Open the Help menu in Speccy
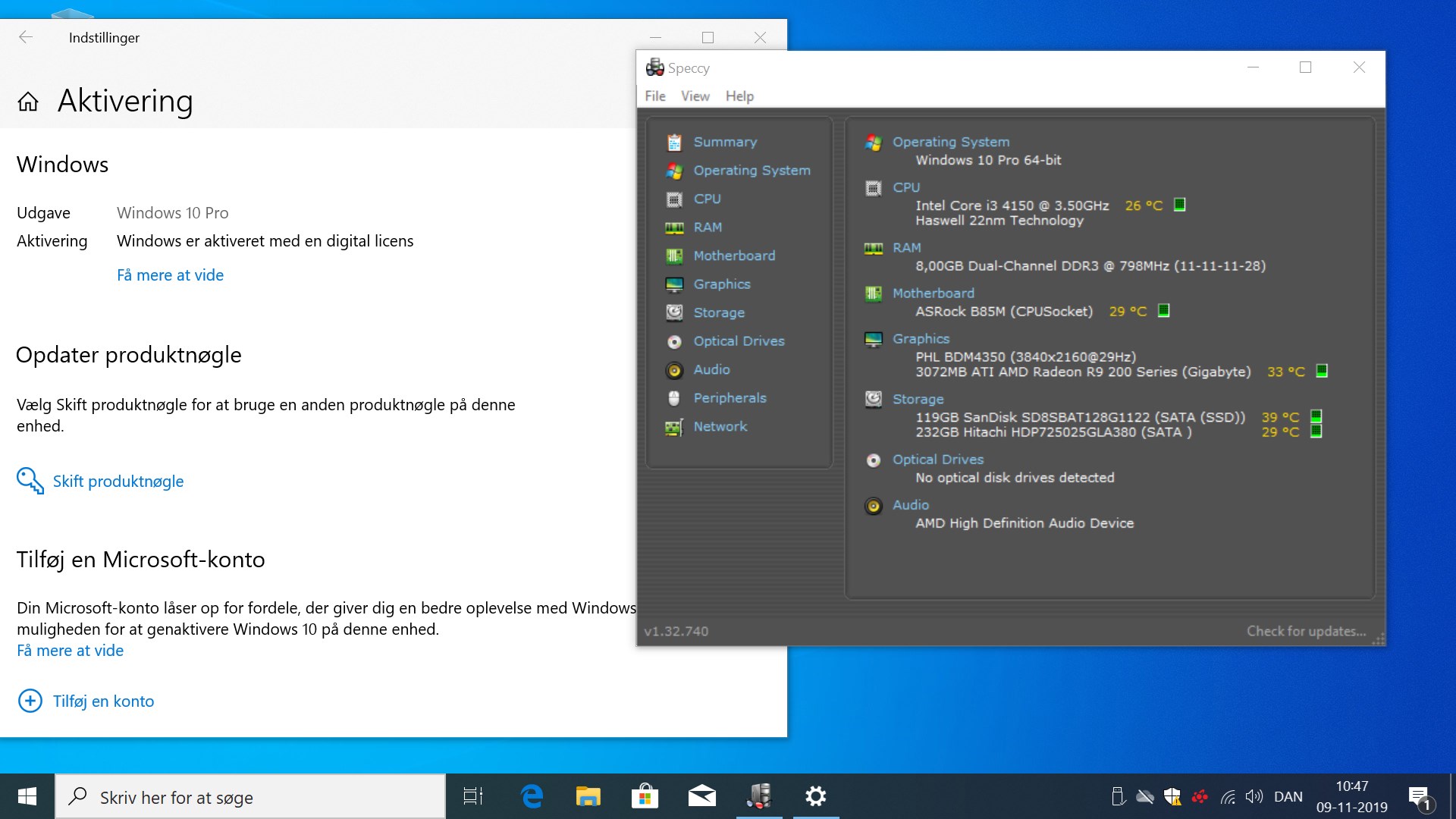Image resolution: width=1456 pixels, height=819 pixels. click(739, 96)
